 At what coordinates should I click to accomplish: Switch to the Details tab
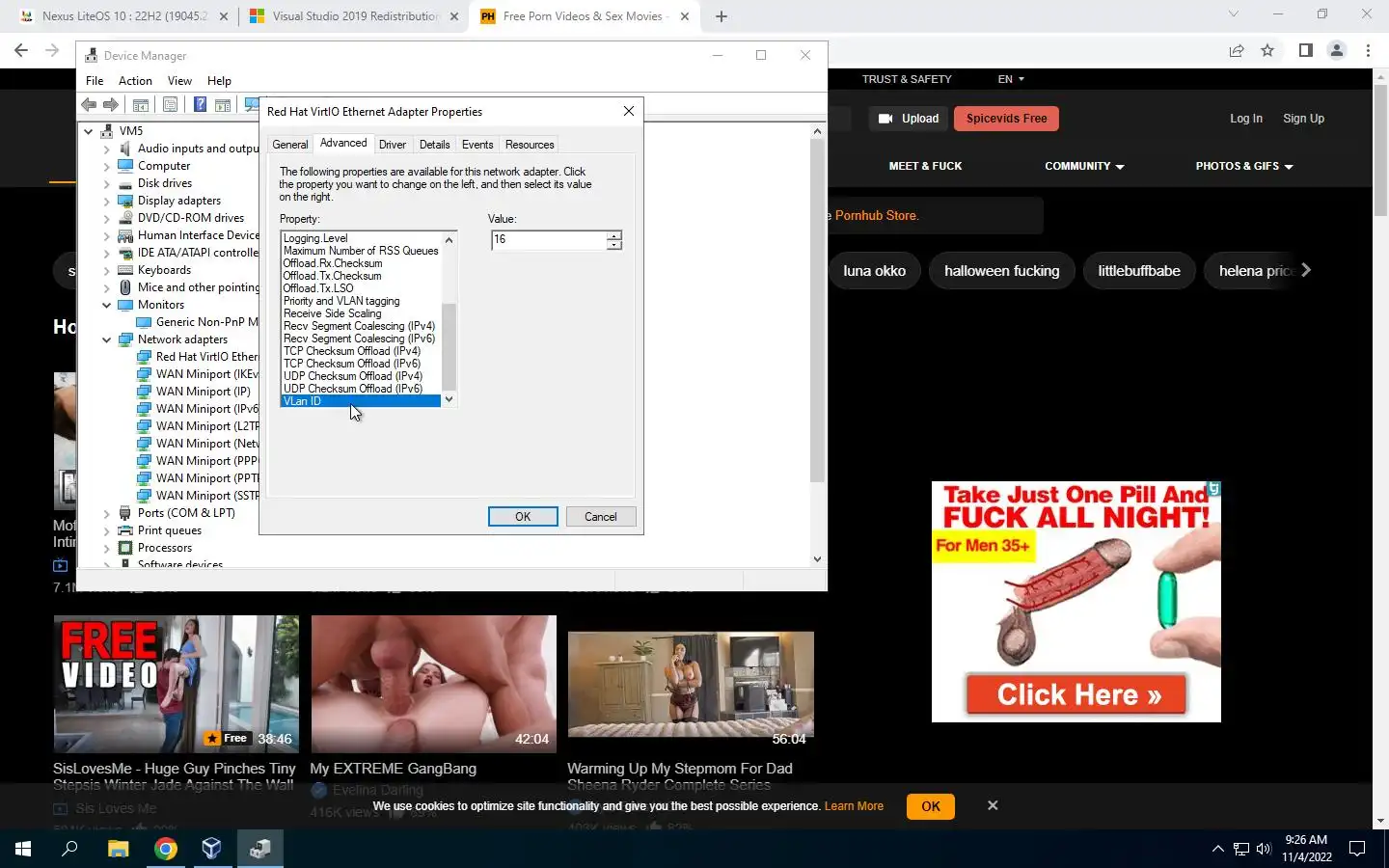pos(434,145)
